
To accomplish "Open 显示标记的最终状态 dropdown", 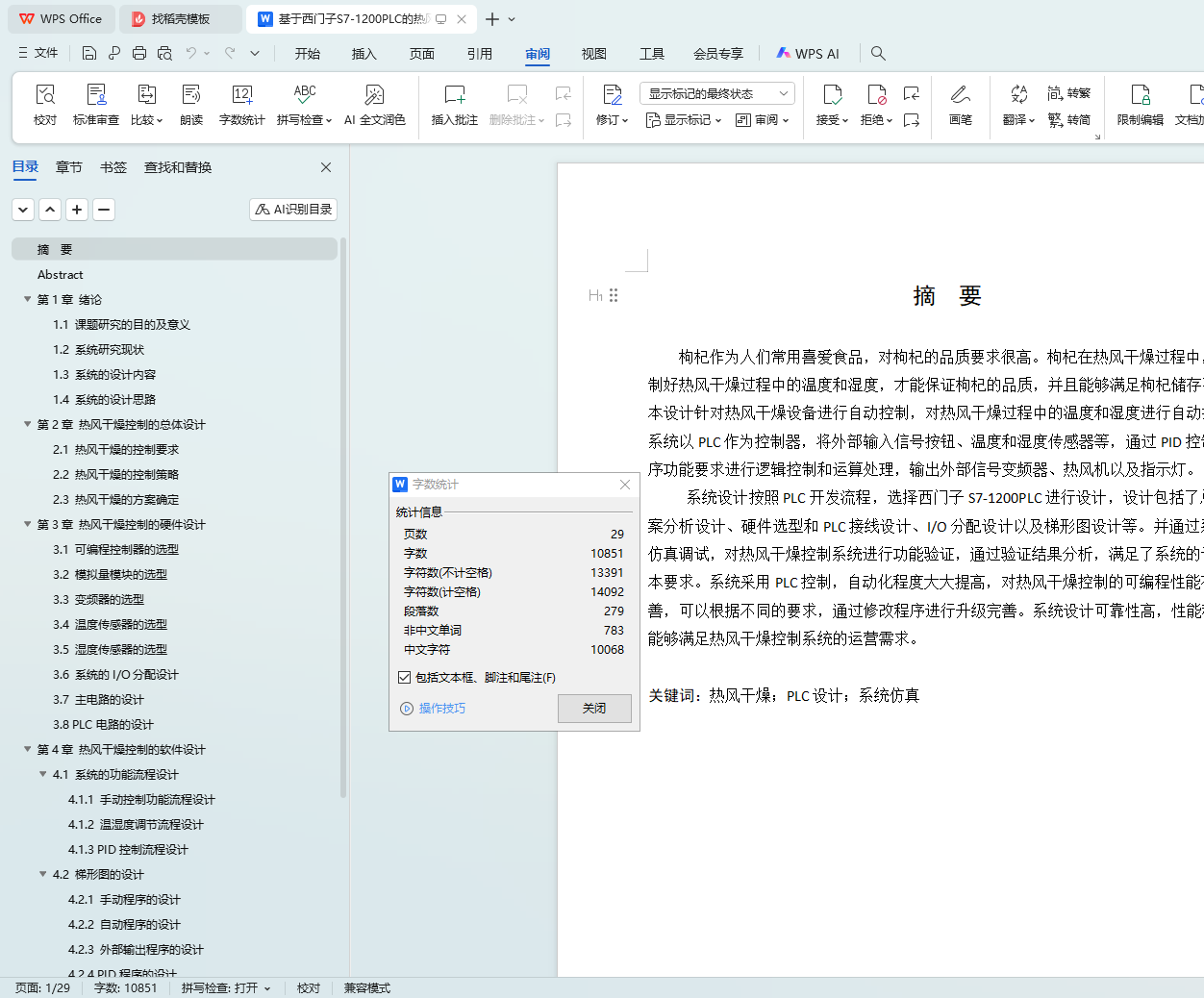I will click(716, 93).
